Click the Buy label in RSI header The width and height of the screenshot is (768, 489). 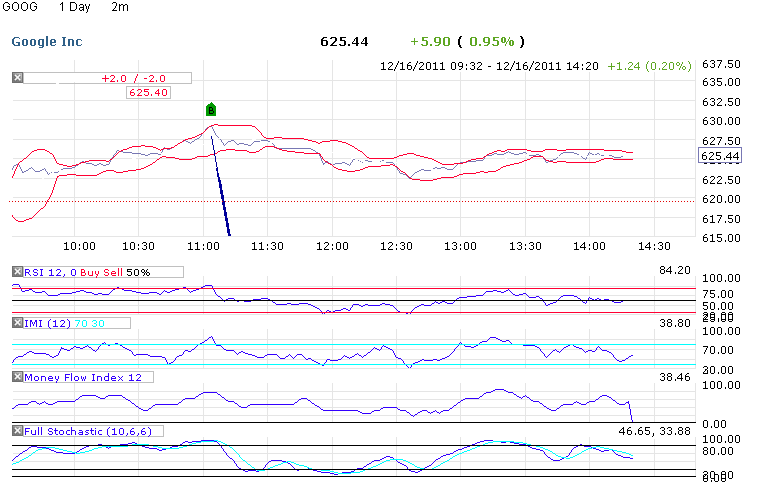click(x=90, y=272)
